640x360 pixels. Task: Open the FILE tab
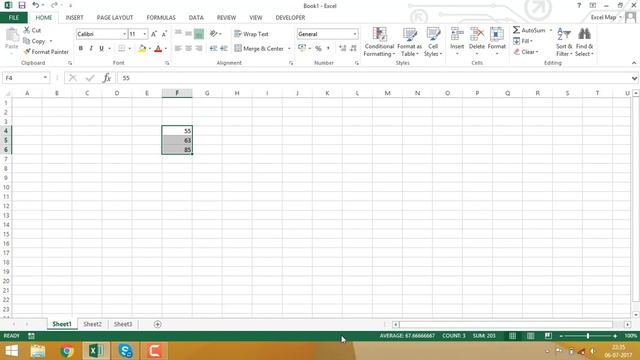(13, 18)
